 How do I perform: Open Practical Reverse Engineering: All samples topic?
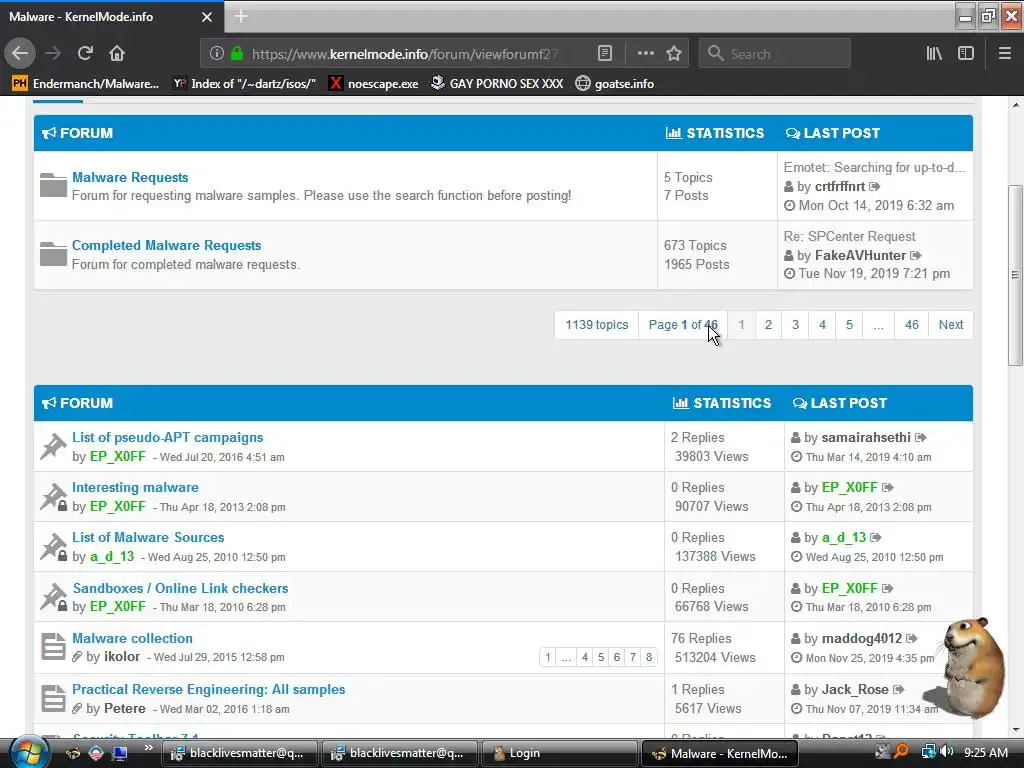[x=208, y=690]
